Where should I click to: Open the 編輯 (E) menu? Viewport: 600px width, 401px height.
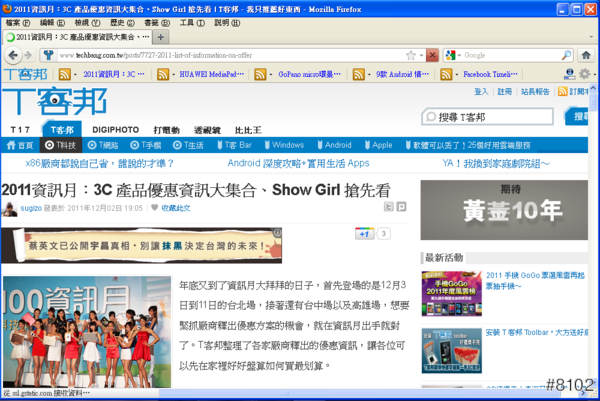coord(52,23)
